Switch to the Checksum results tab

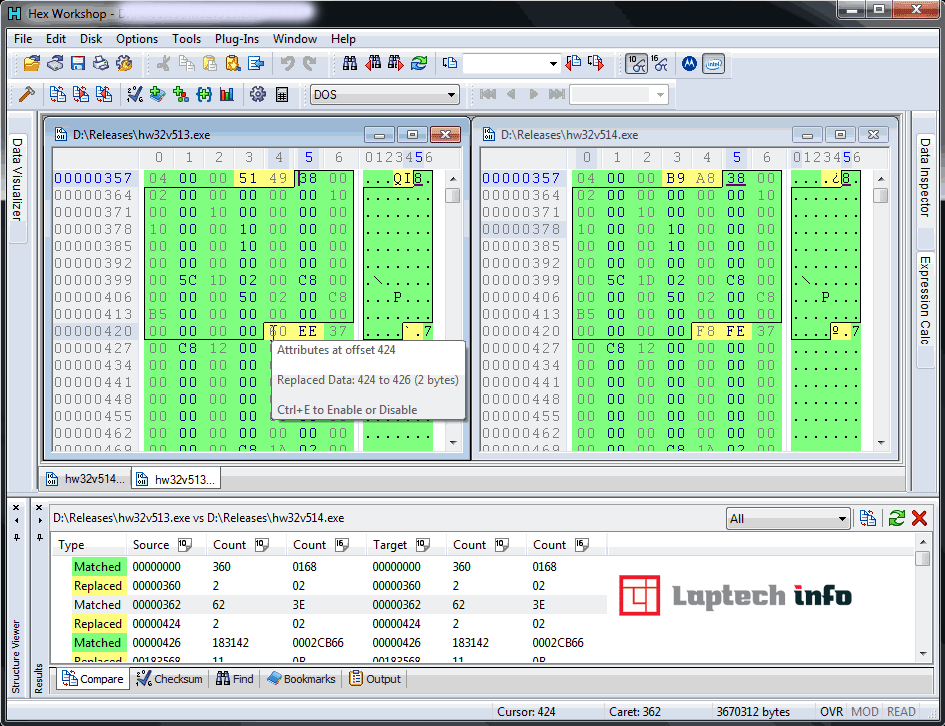pyautogui.click(x=170, y=679)
